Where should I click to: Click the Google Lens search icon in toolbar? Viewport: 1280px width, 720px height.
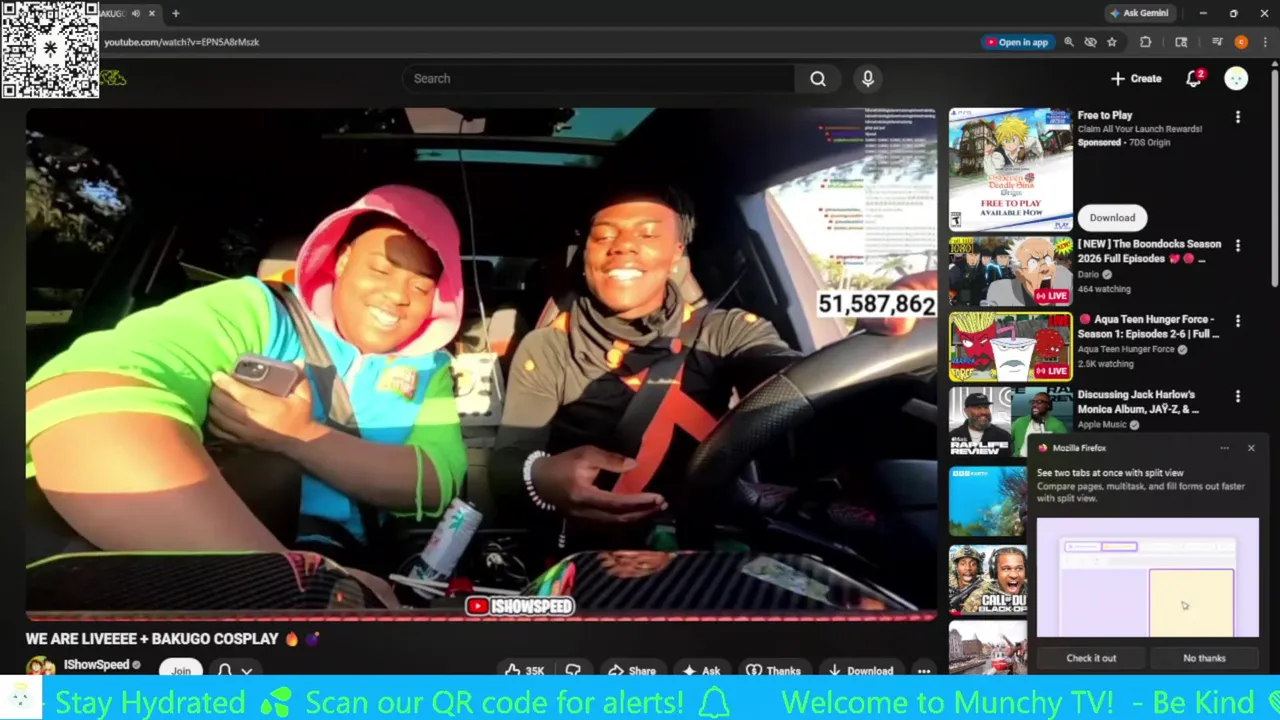pyautogui.click(x=1181, y=42)
